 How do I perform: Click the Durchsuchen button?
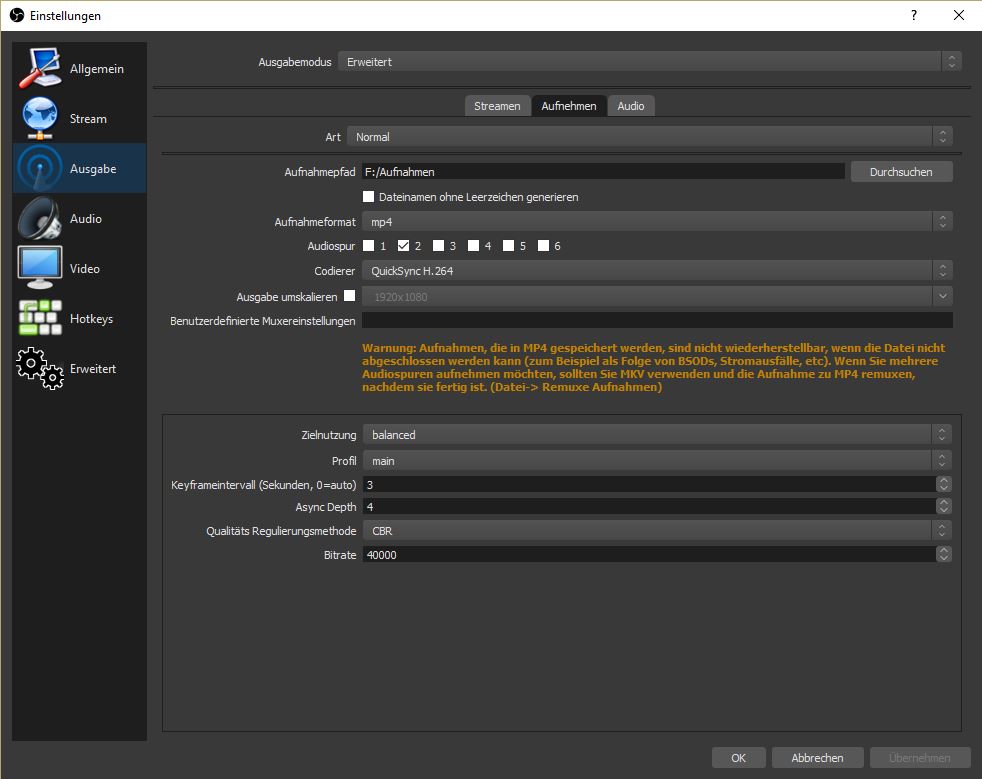click(901, 172)
